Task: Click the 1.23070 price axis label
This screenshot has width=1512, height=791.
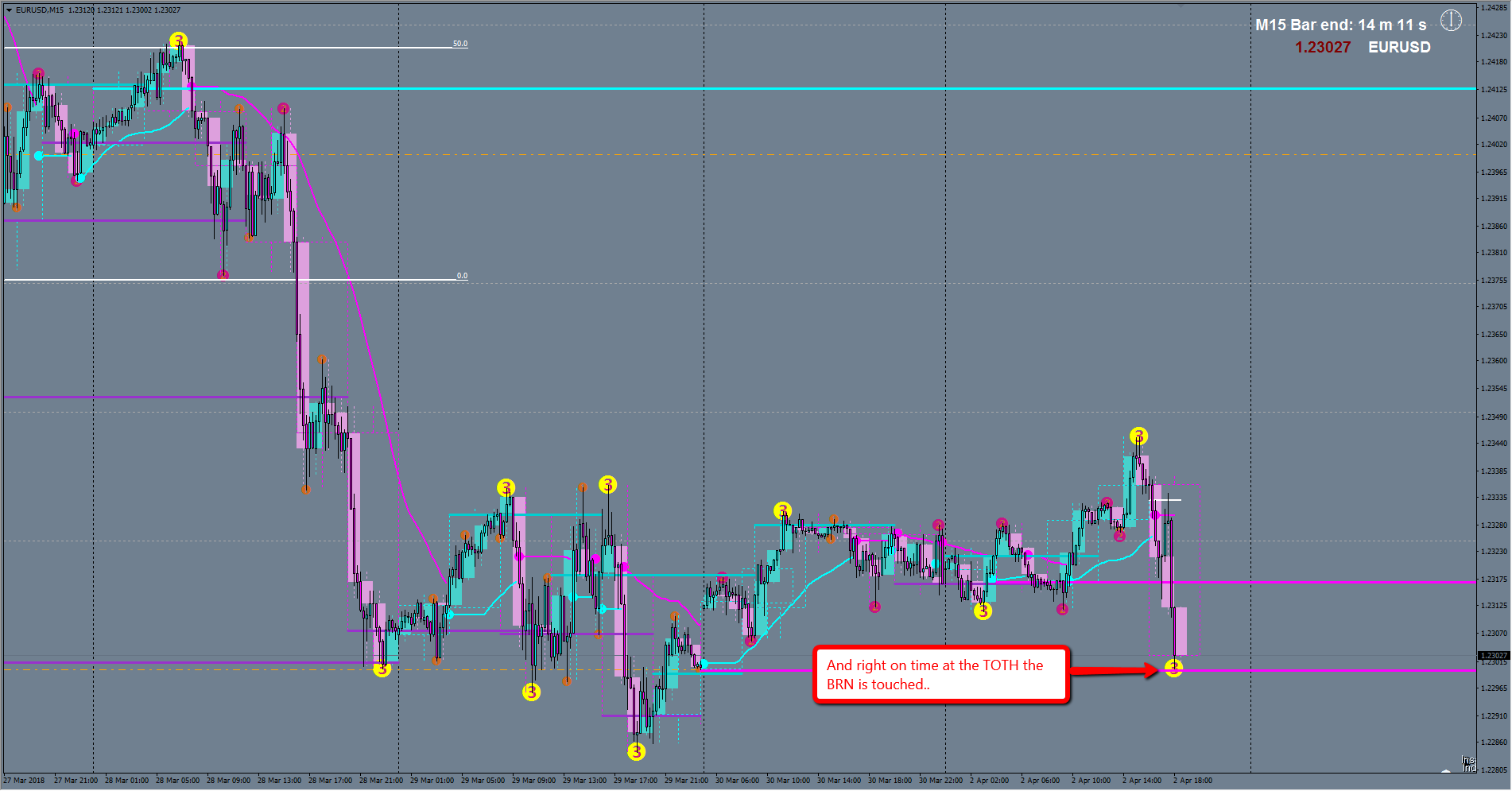Action: [1495, 634]
